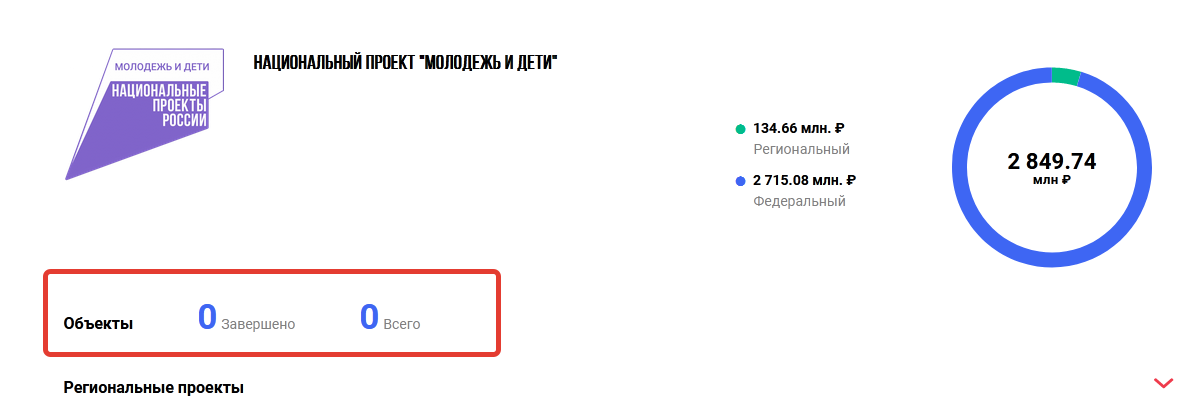Click the Завершено objects counter zero
The width and height of the screenshot is (1193, 419).
[x=207, y=317]
